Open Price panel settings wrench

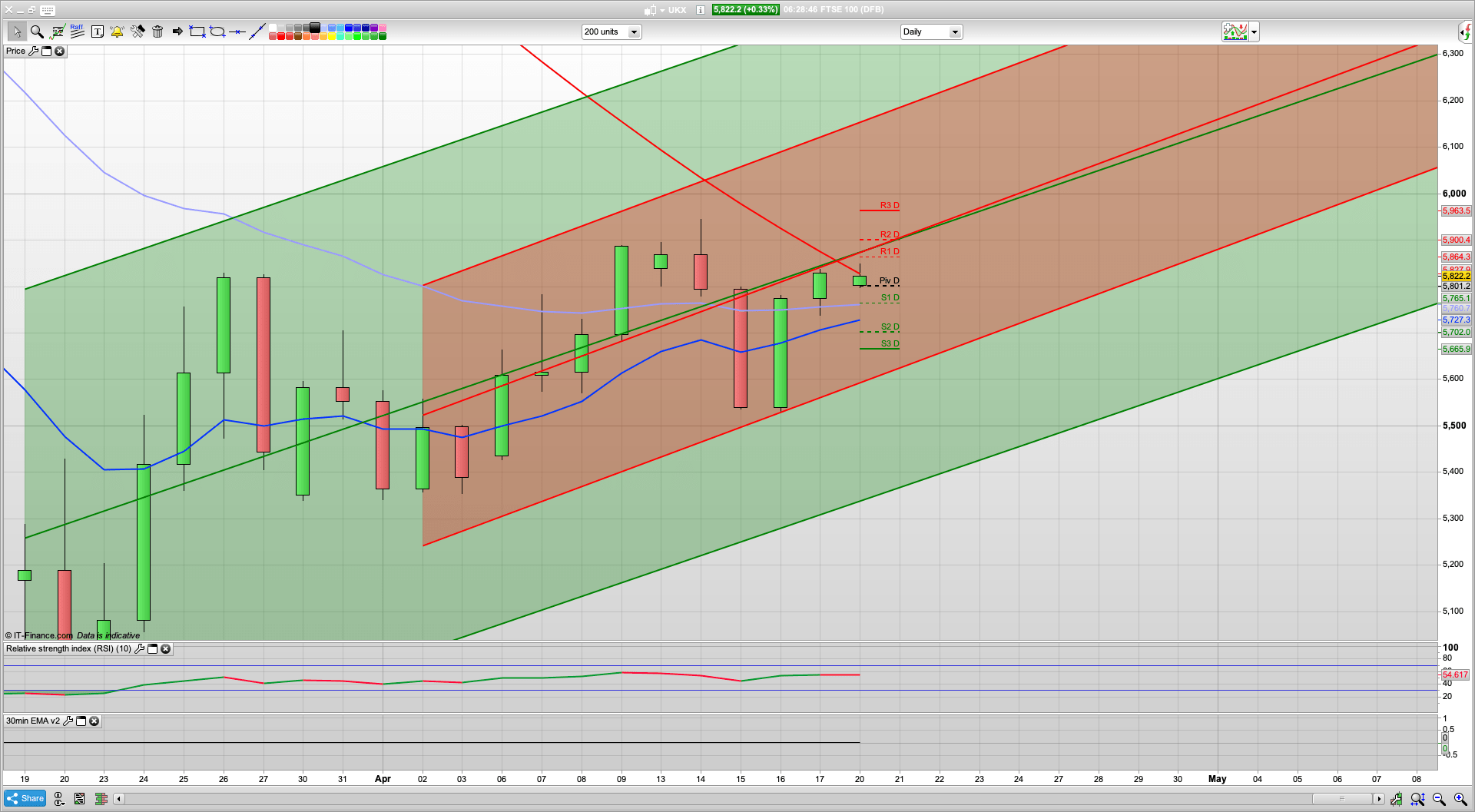[x=33, y=51]
